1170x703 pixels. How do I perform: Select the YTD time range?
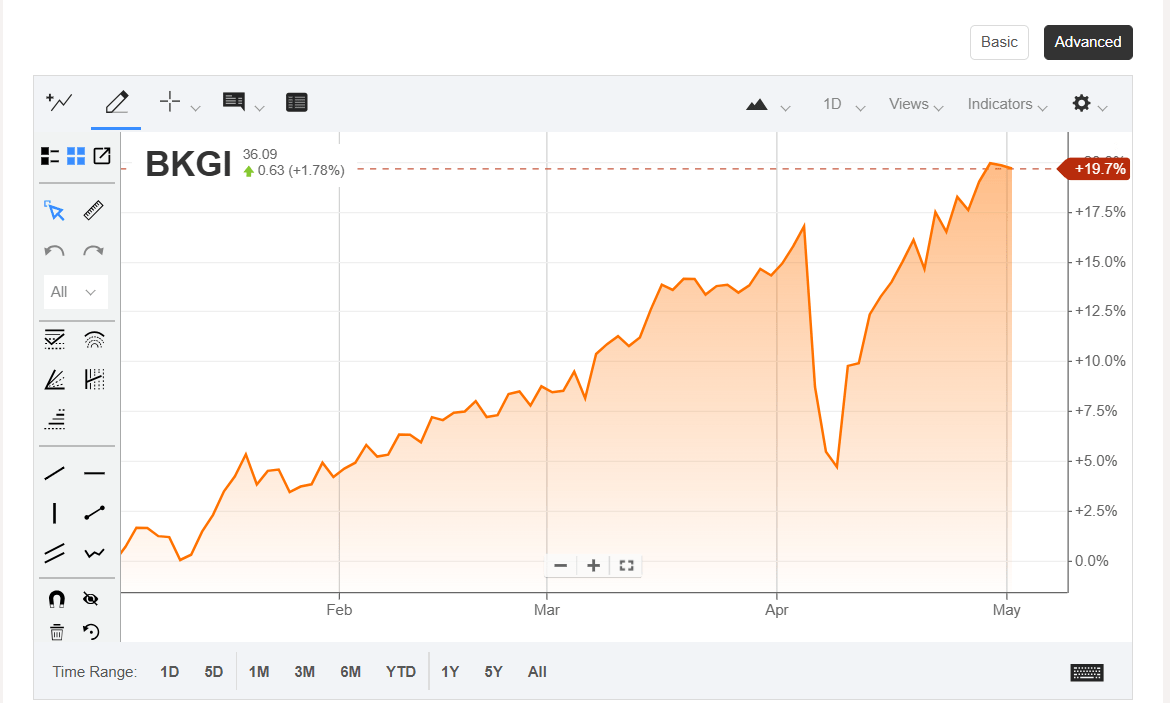[401, 671]
